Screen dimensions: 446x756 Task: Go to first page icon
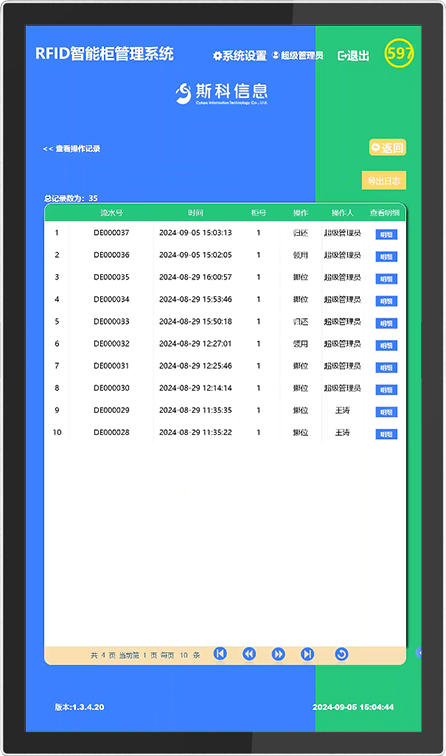220,653
